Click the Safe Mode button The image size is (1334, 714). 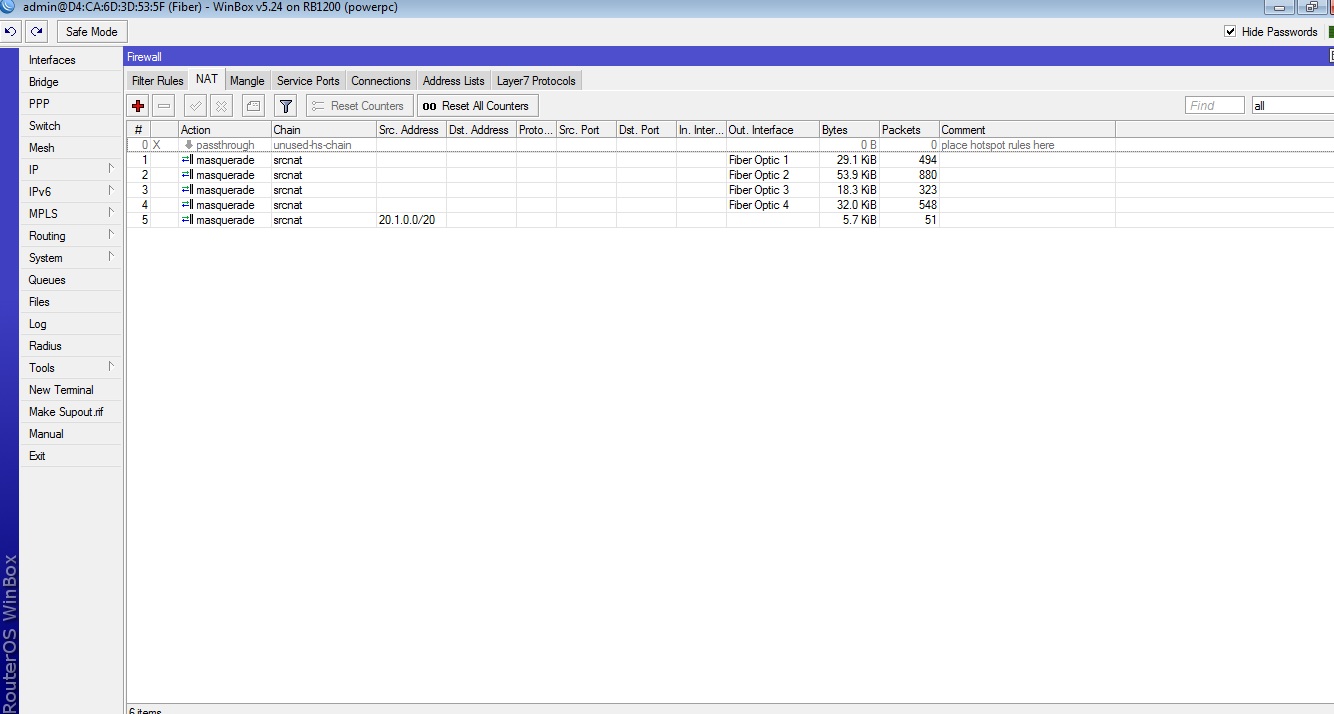tap(92, 32)
